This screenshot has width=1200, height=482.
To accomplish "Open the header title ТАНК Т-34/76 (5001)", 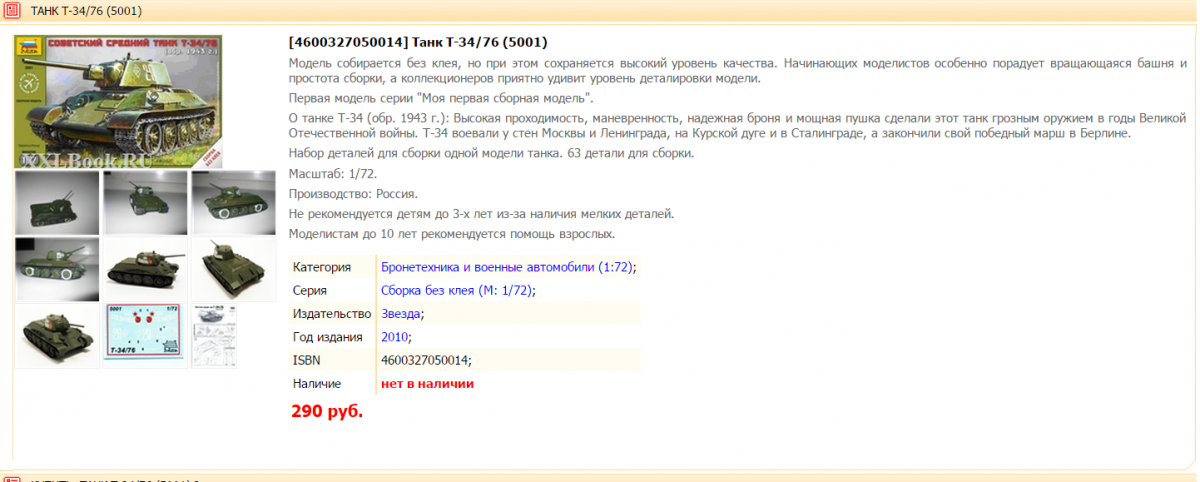I will [86, 11].
